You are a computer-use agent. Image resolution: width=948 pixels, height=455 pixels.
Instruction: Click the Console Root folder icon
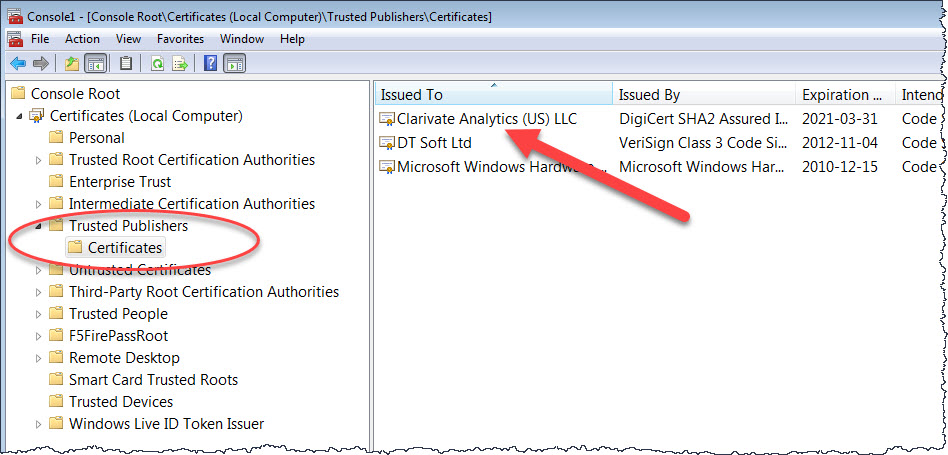[x=19, y=93]
